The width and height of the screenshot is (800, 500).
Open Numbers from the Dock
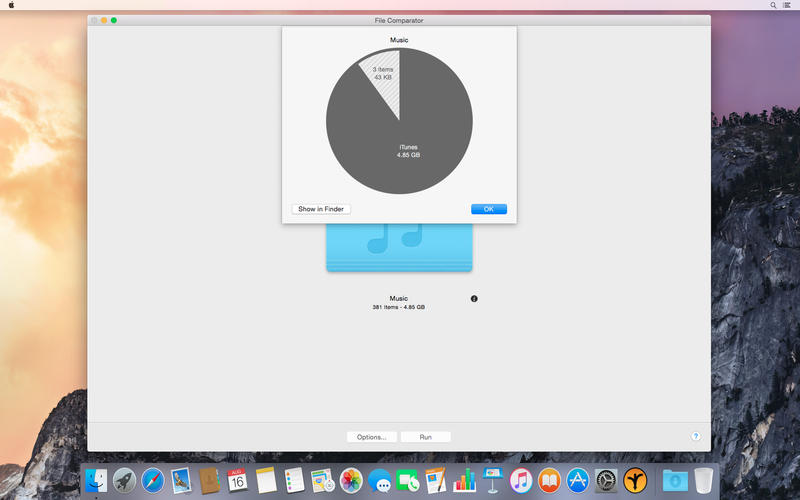(x=464, y=480)
